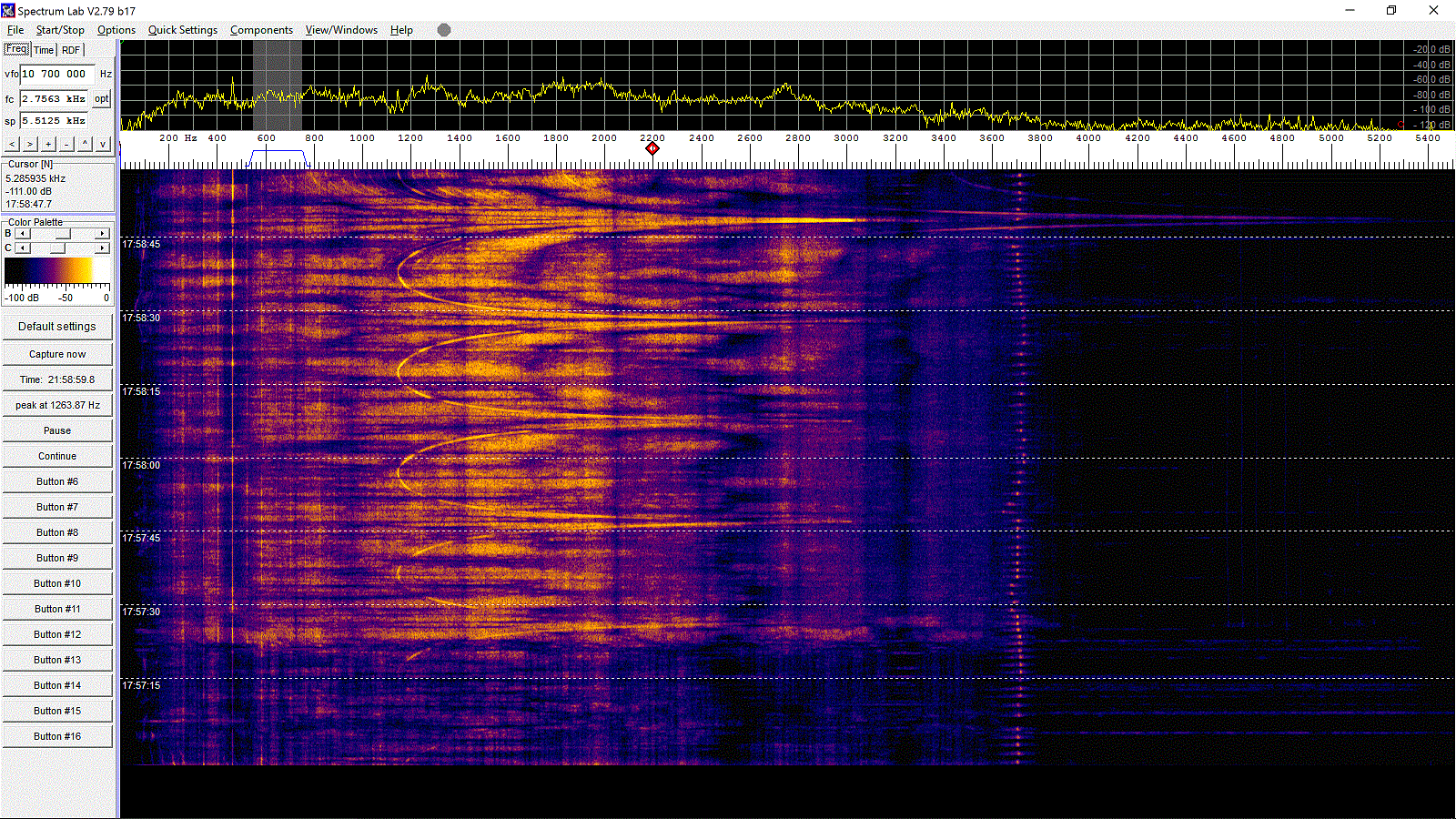Switch to the Time tab

[x=44, y=50]
